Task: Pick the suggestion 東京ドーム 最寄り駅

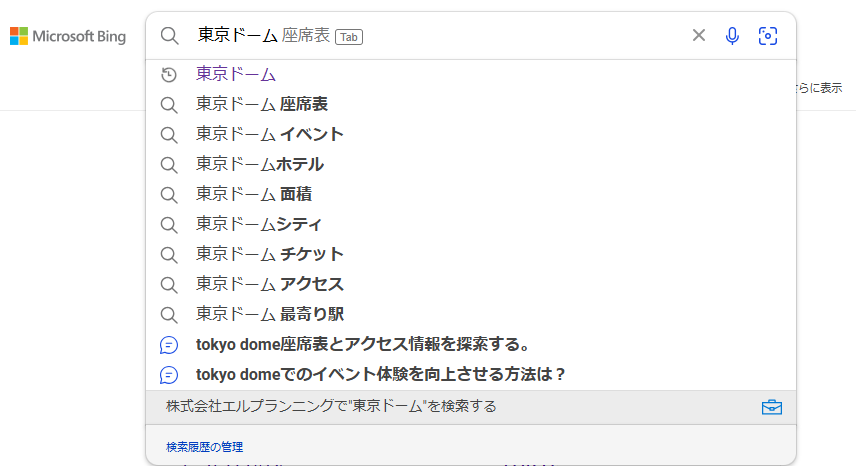Action: pyautogui.click(x=471, y=314)
